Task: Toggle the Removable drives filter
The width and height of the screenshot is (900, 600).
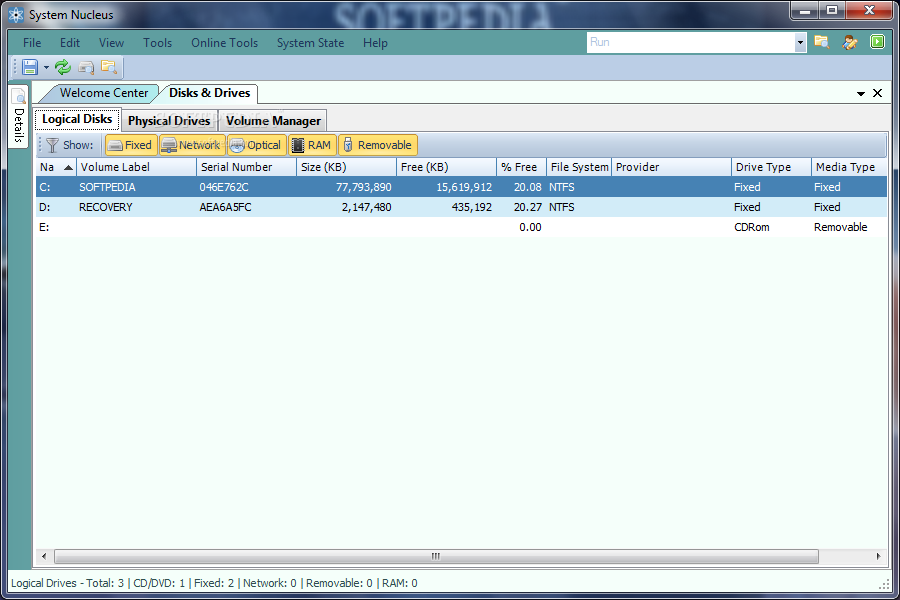Action: coord(378,145)
